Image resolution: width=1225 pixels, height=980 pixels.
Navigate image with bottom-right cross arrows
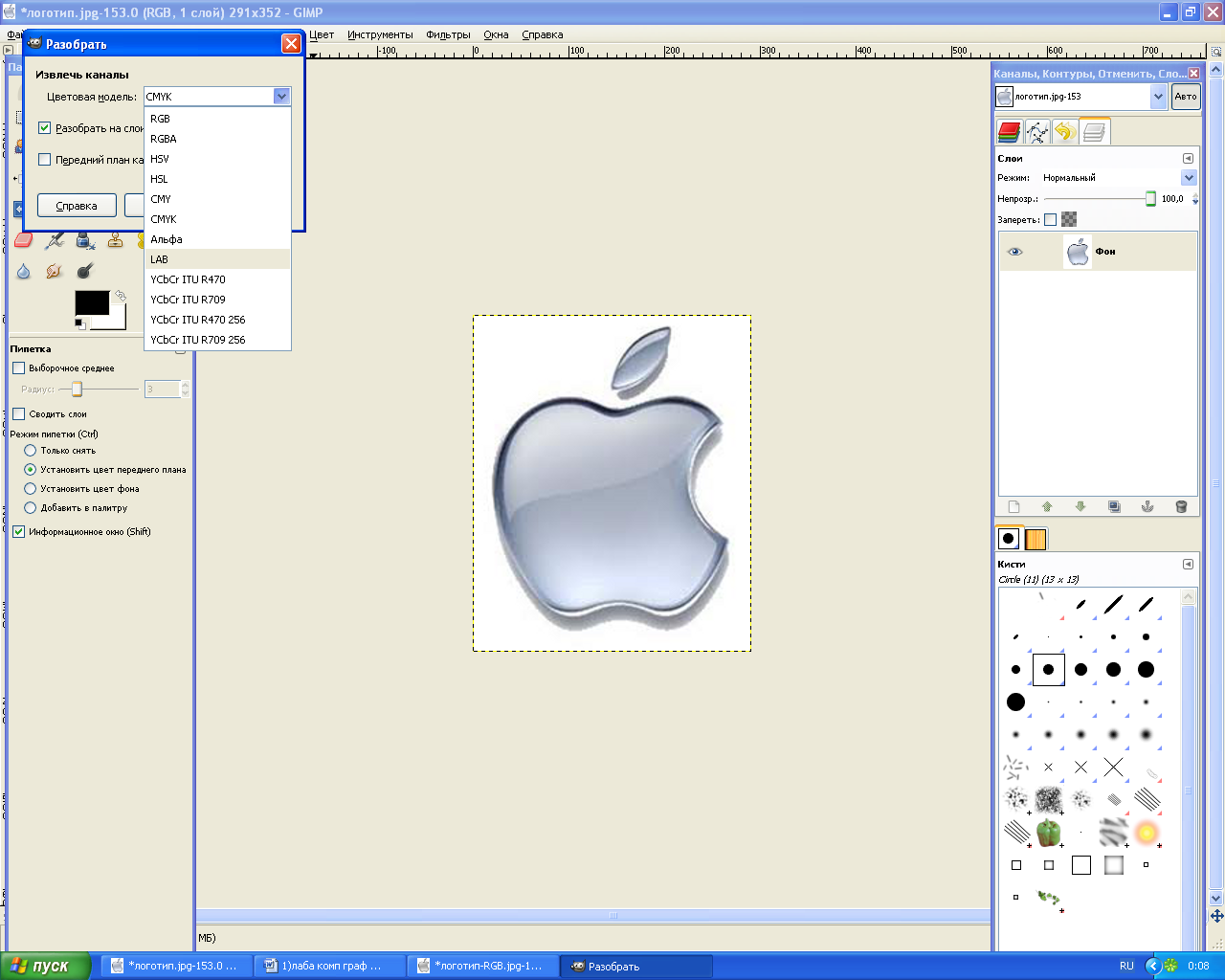pos(1217,916)
